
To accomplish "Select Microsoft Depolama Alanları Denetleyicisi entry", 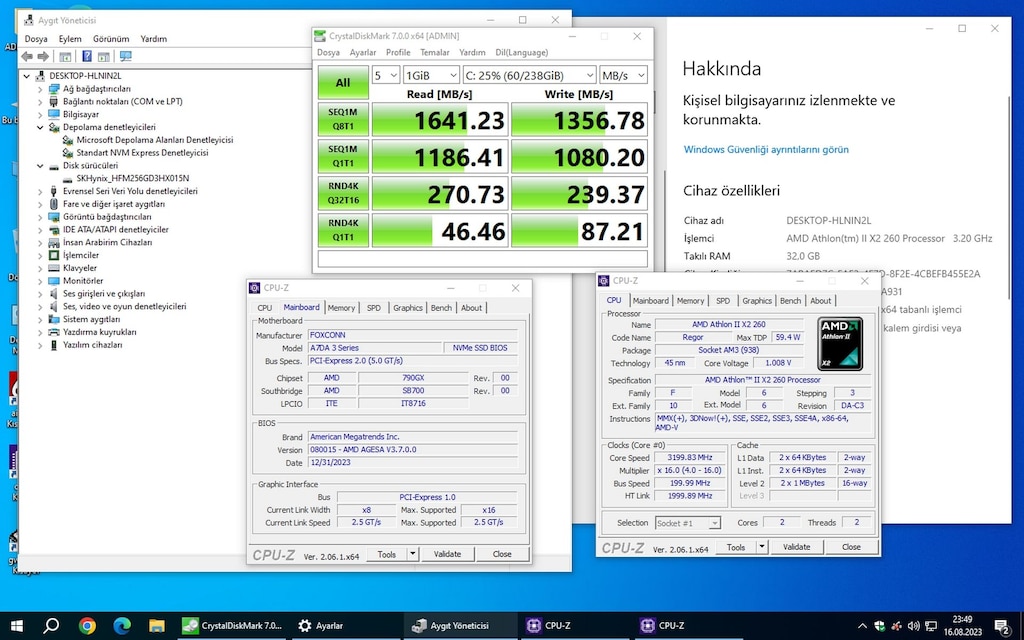I will pos(155,140).
